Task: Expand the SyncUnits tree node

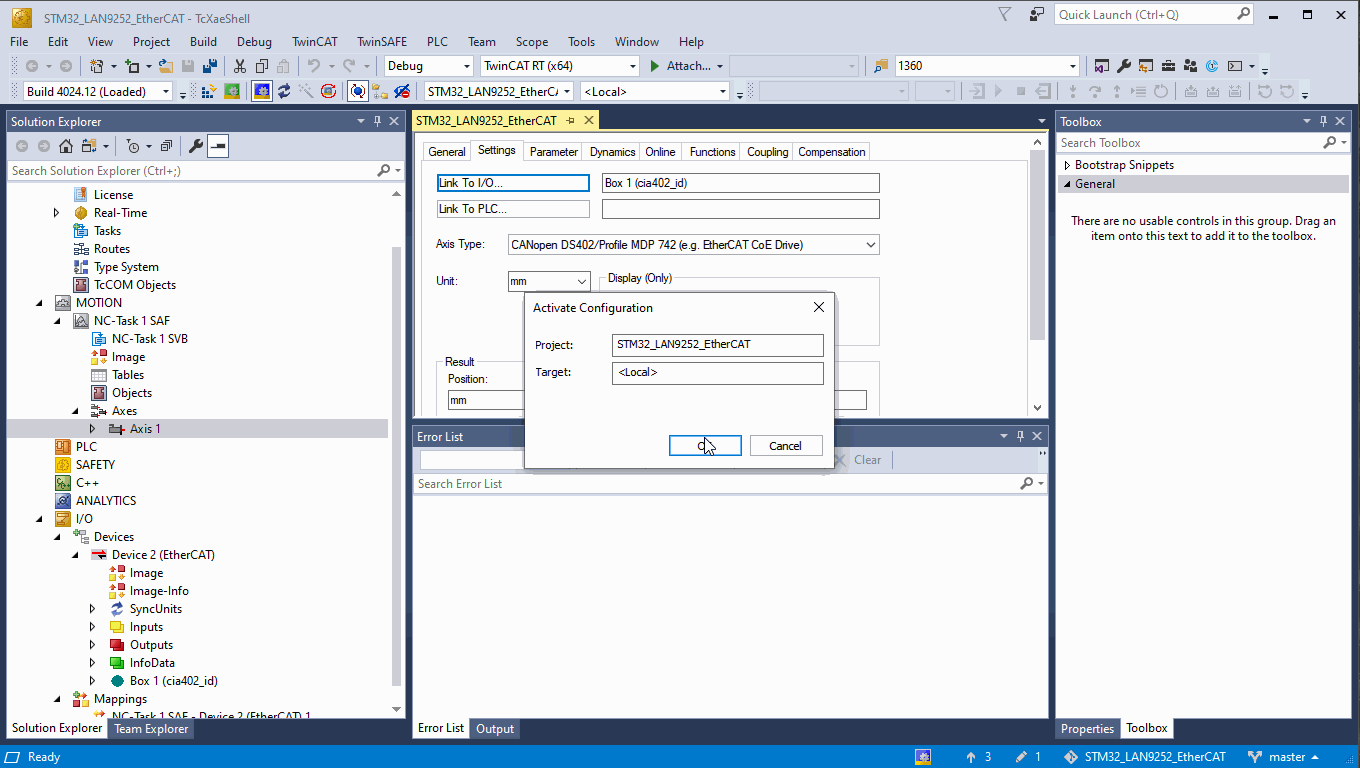Action: click(x=92, y=609)
